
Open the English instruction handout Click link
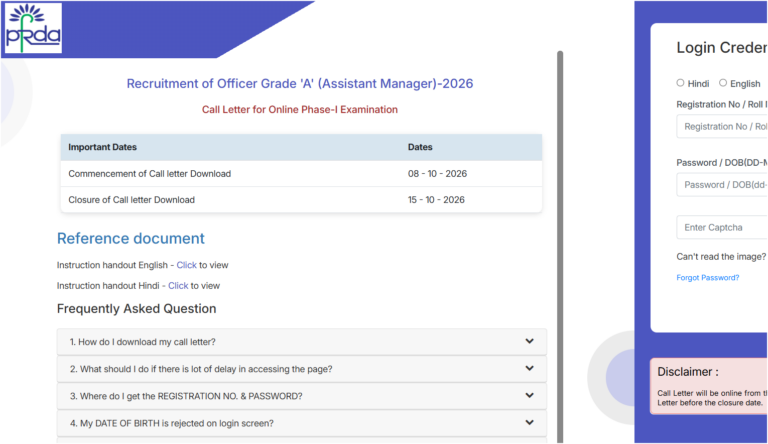[187, 265]
